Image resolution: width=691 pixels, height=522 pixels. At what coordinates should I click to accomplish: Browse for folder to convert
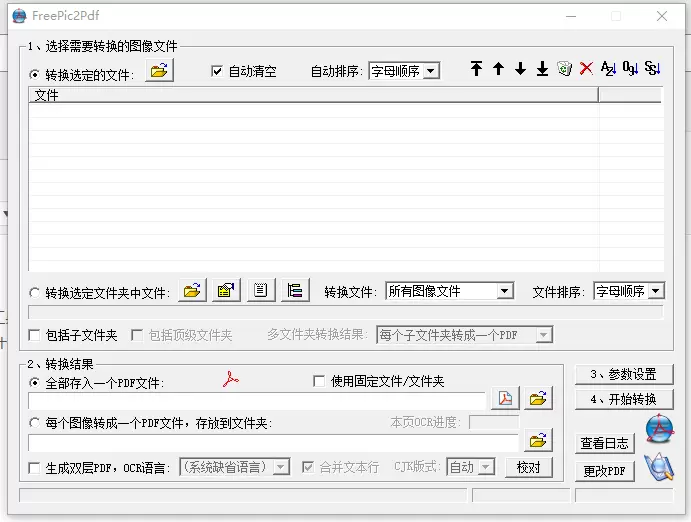pyautogui.click(x=192, y=291)
